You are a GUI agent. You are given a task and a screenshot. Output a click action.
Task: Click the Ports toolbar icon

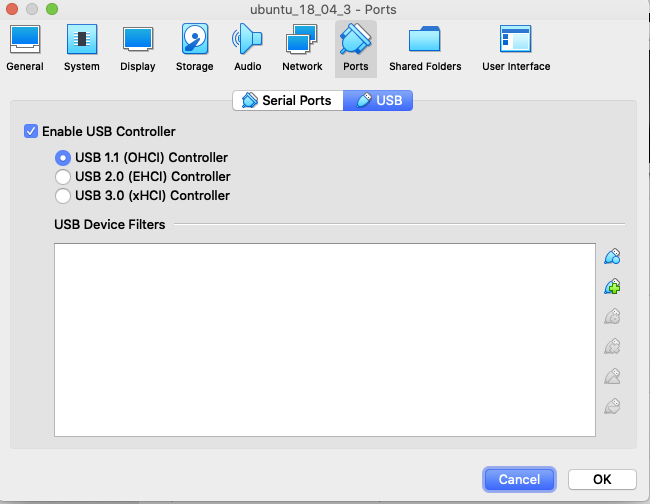[355, 48]
